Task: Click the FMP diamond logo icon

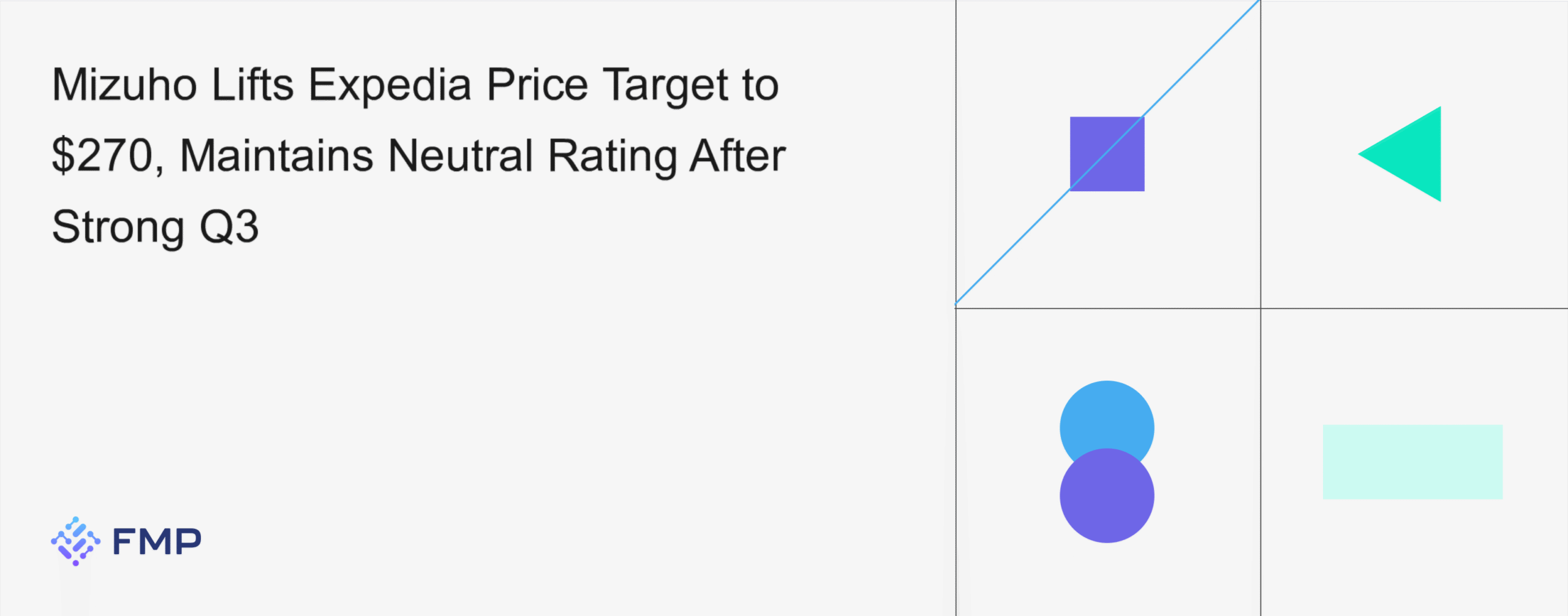Action: pos(75,541)
